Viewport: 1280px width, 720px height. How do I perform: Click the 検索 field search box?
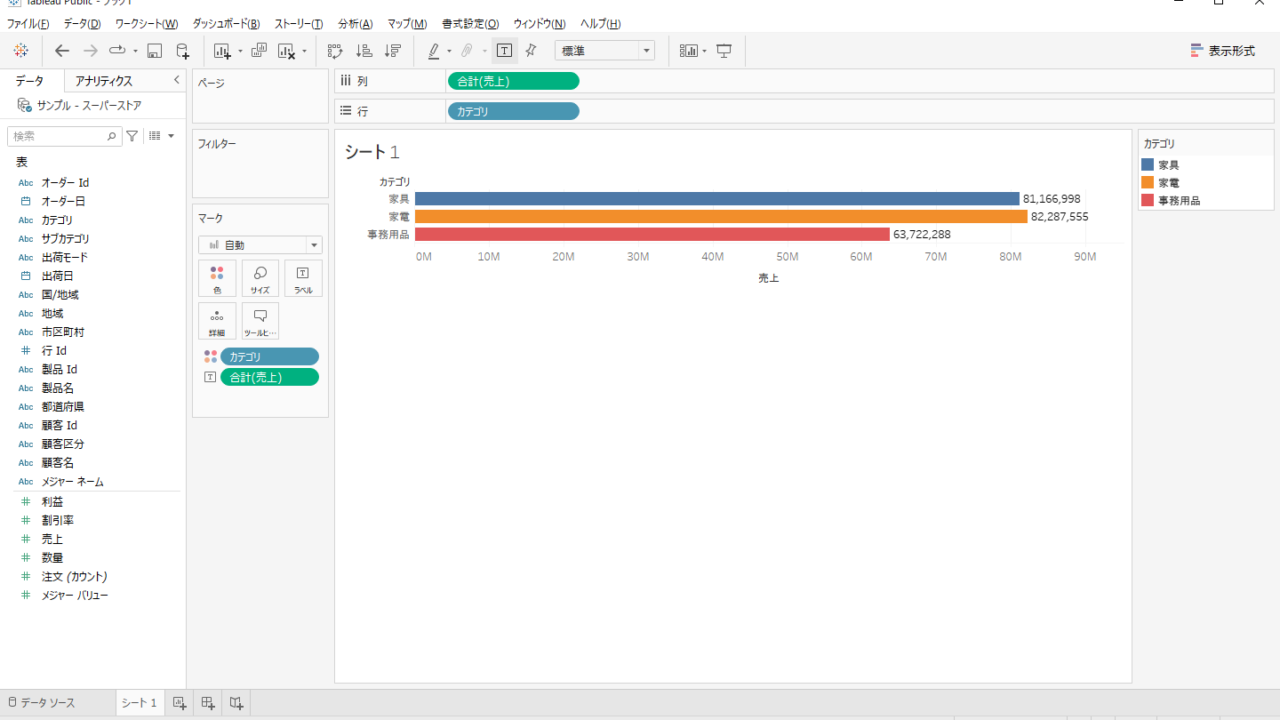(64, 136)
